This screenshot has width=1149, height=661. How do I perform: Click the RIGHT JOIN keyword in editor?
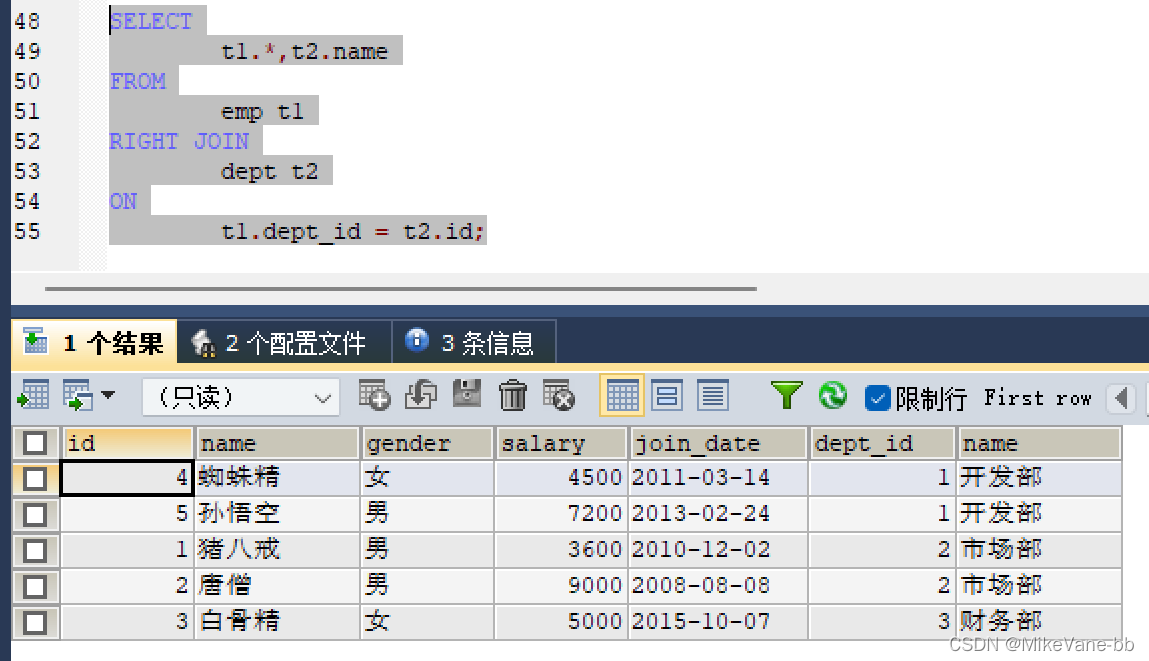[x=179, y=141]
